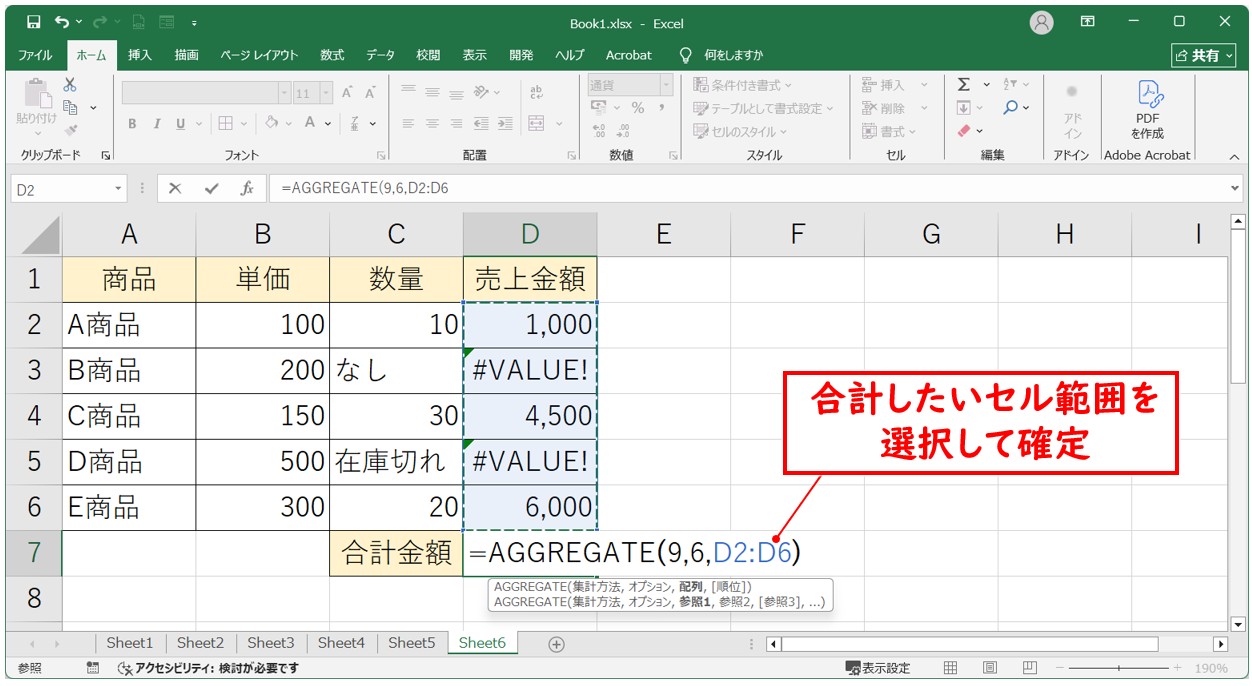This screenshot has height=686, width=1252.
Task: Click the zoom slider in status bar
Action: pos(1118,668)
